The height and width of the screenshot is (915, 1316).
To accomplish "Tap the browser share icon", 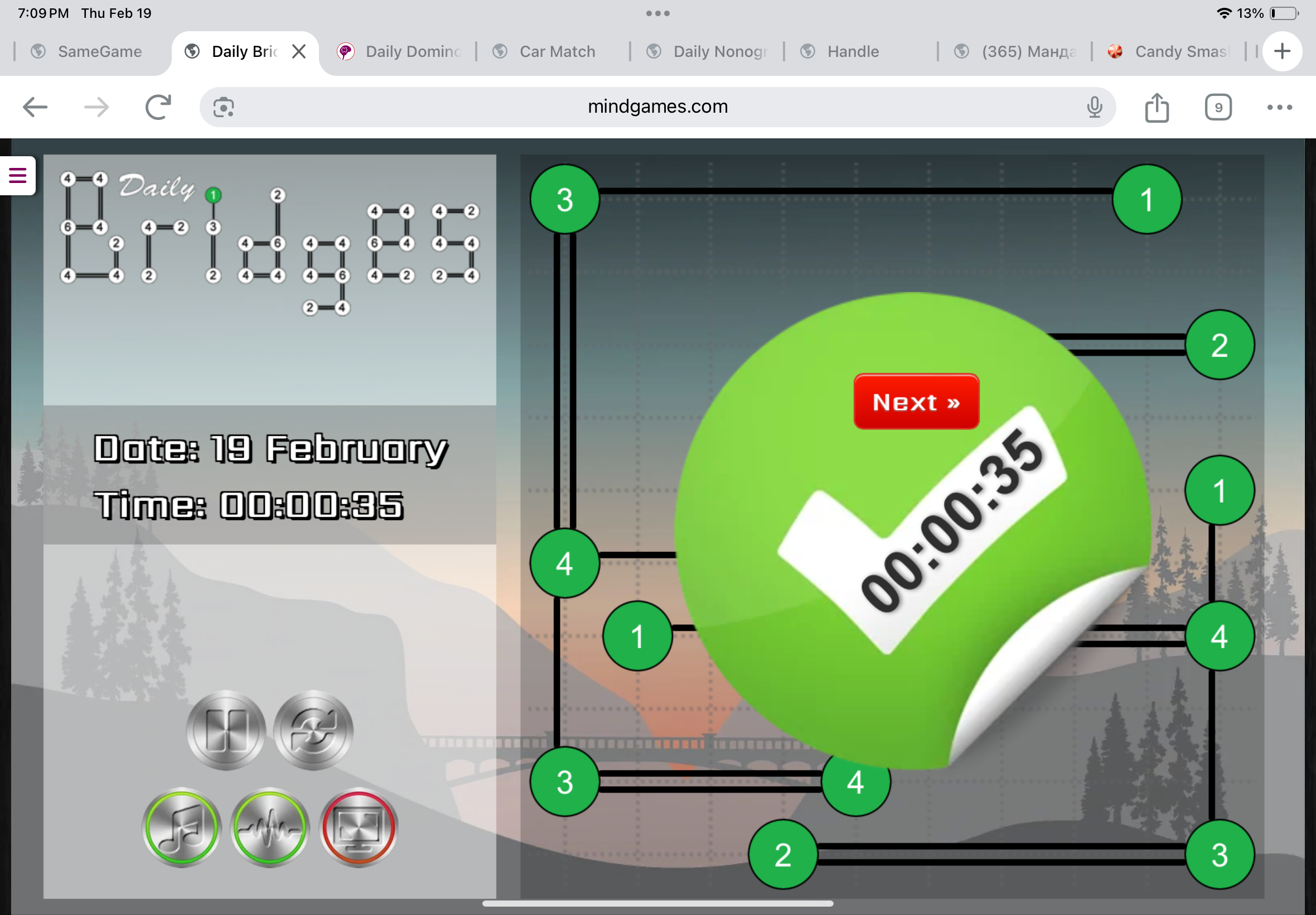I will coord(1156,107).
